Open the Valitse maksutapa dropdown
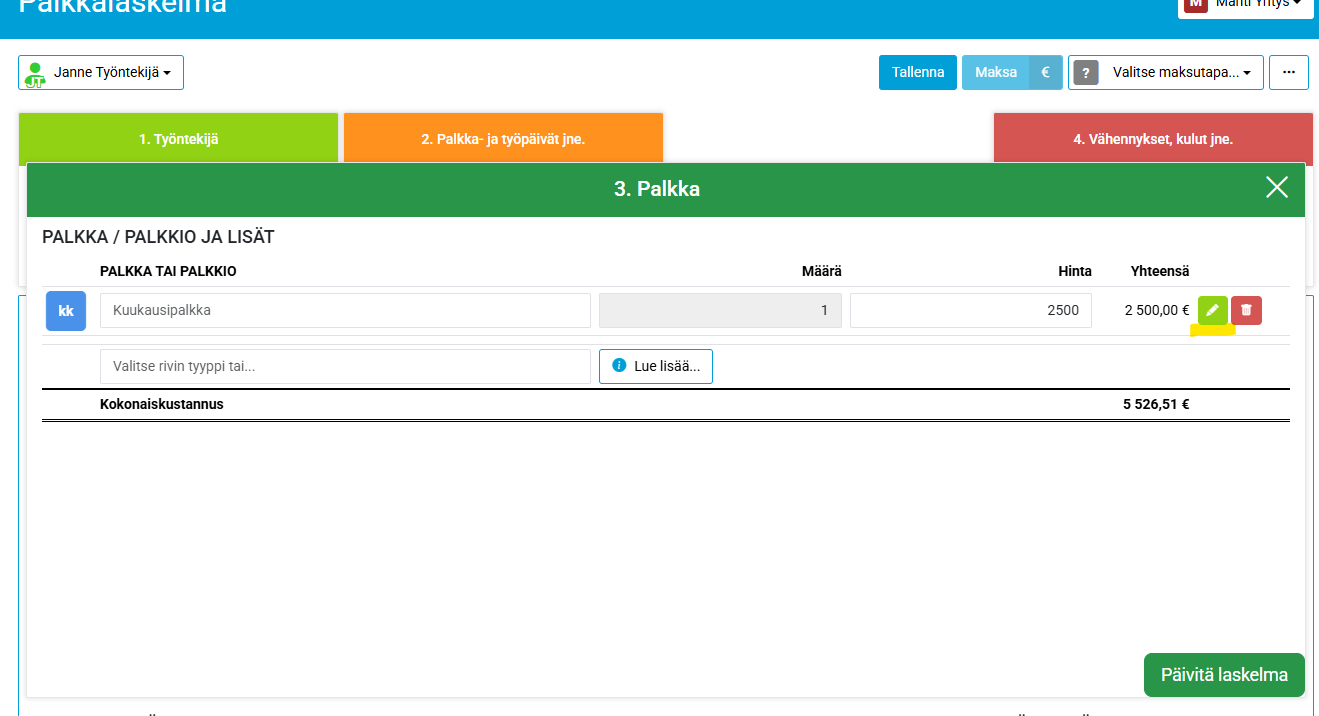This screenshot has height=716, width=1319. (x=1181, y=72)
